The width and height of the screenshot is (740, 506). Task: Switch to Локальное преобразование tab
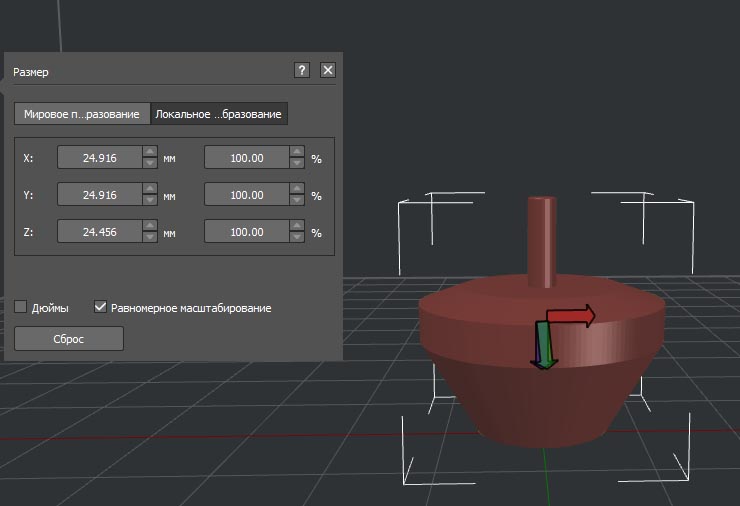click(x=219, y=114)
